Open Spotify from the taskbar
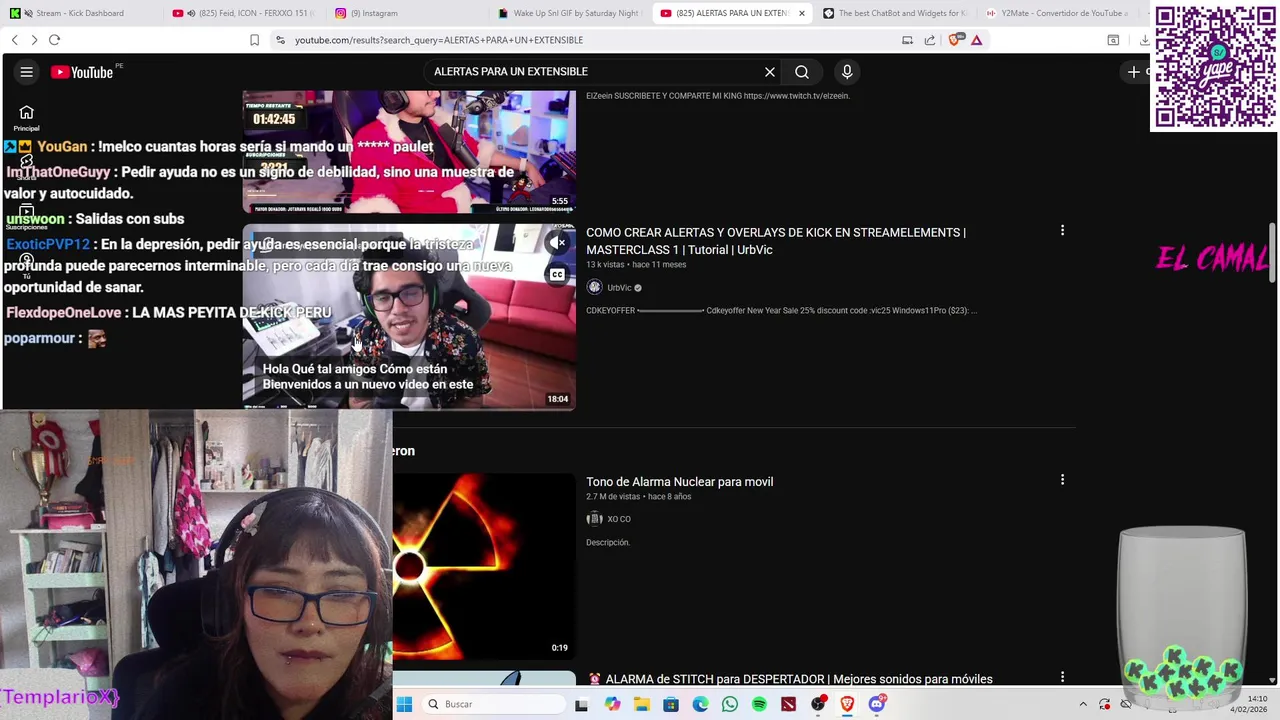The image size is (1280, 720). (x=759, y=704)
